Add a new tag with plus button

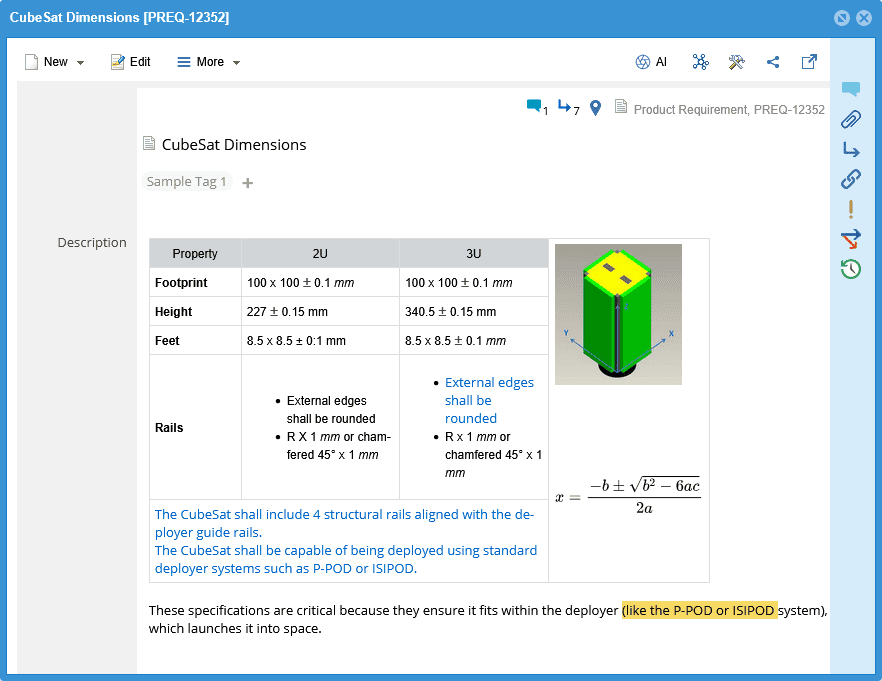[248, 183]
